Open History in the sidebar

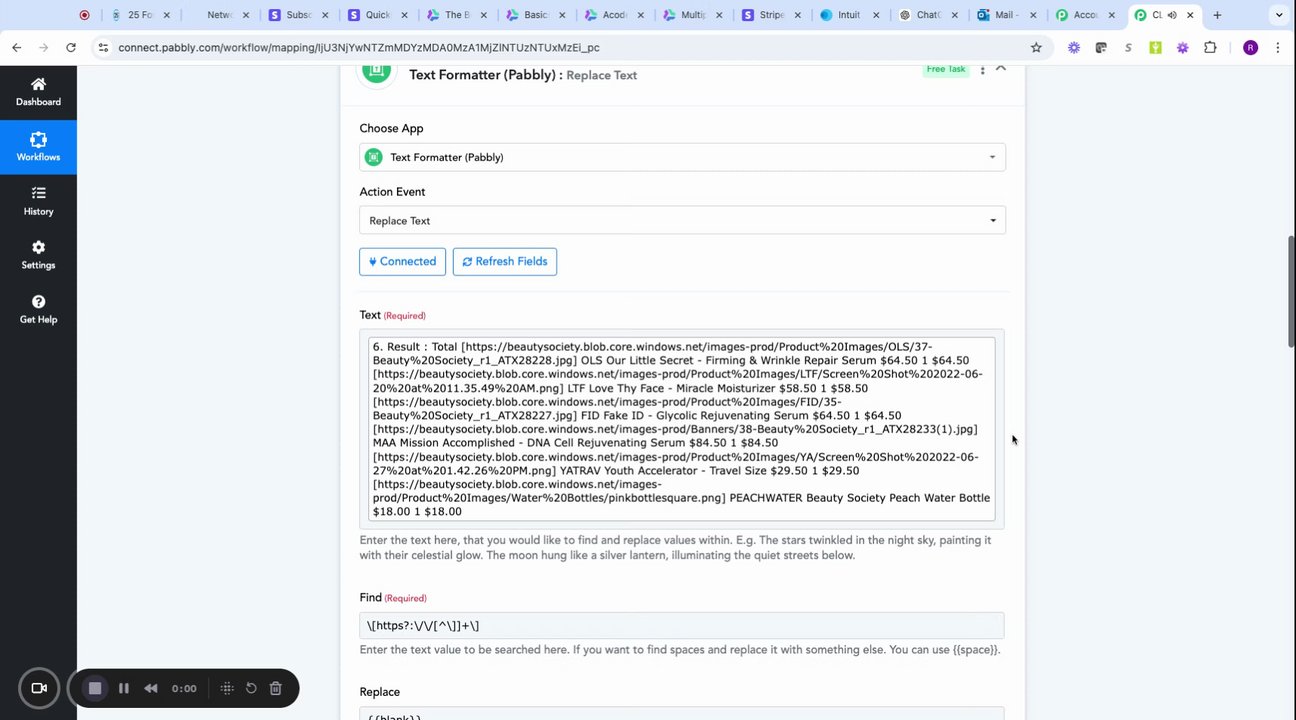point(38,201)
